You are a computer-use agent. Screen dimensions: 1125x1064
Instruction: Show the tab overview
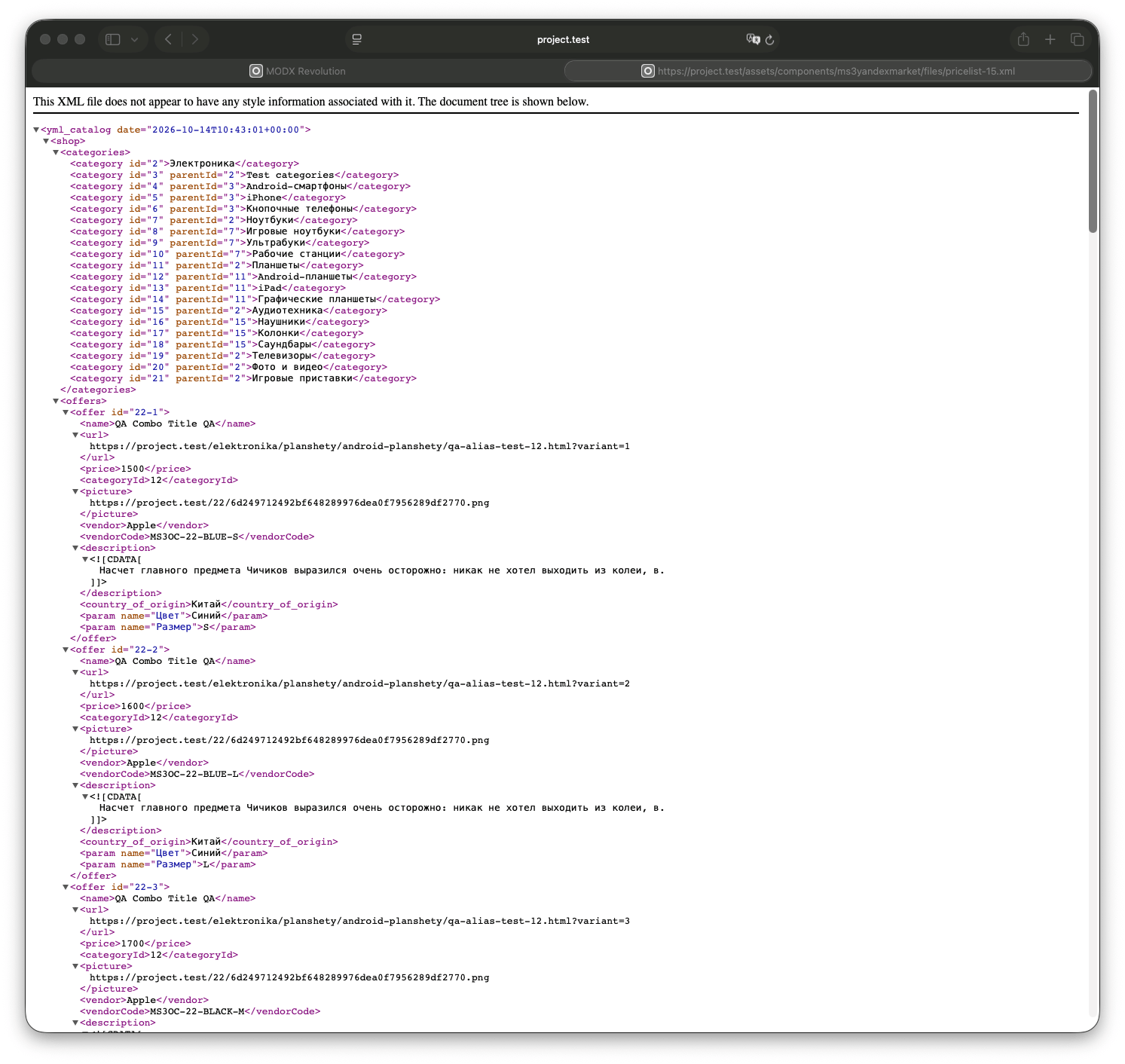point(1078,39)
